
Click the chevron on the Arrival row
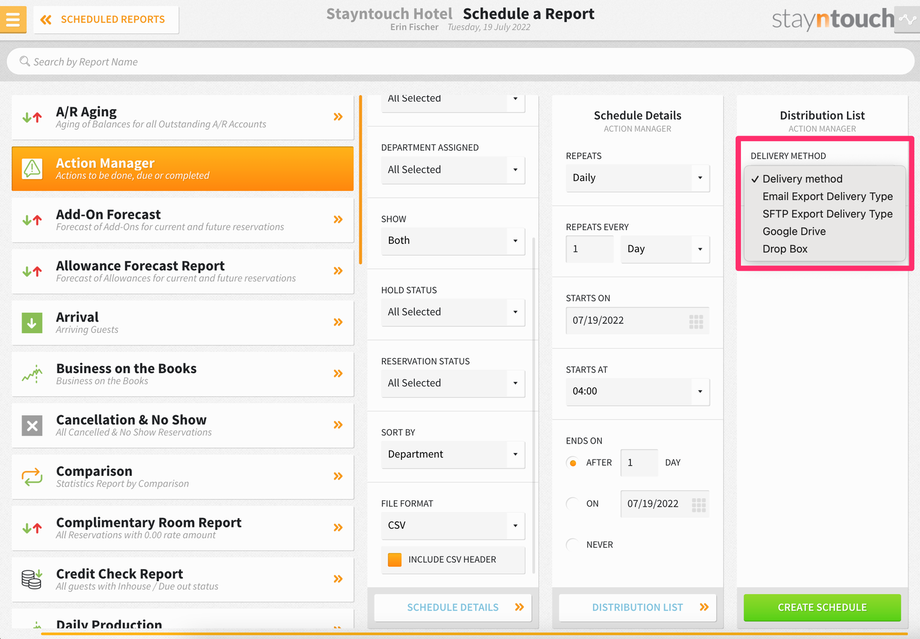click(x=338, y=322)
